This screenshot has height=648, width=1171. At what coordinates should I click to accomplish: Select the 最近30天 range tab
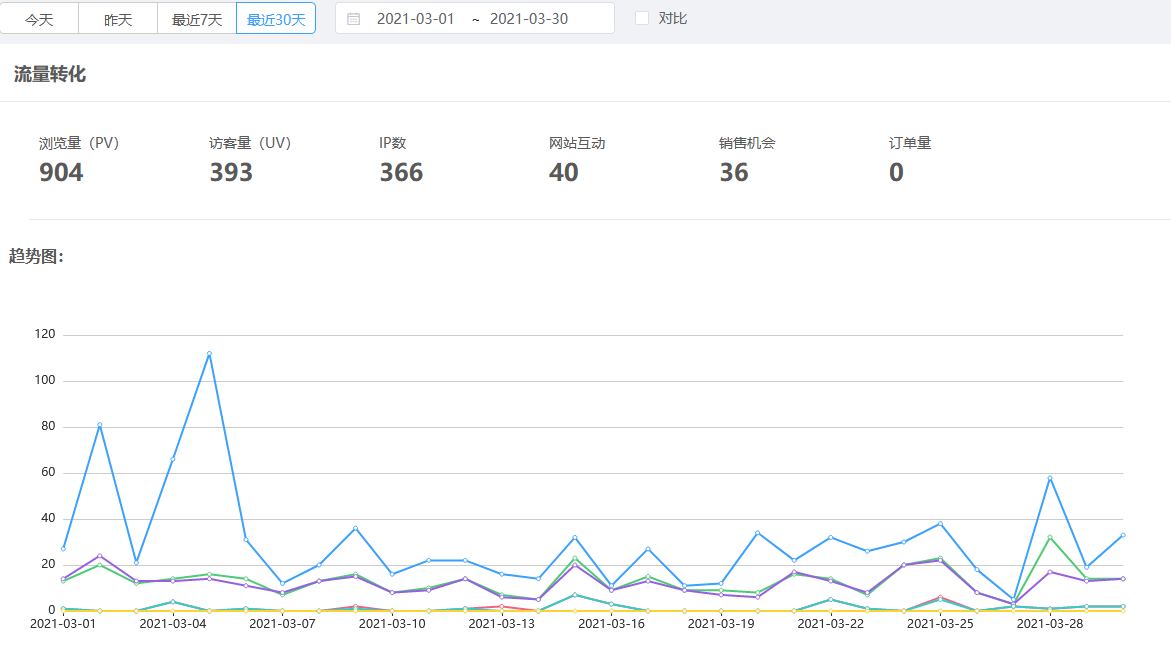pyautogui.click(x=276, y=19)
